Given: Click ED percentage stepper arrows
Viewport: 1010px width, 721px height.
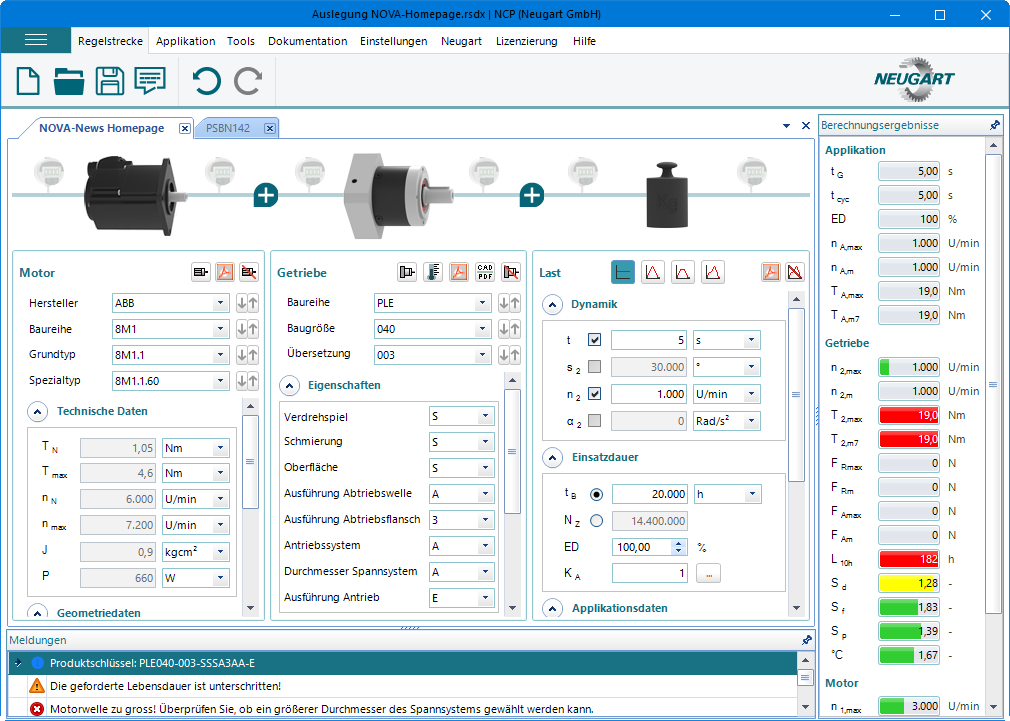Looking at the screenshot, I should [678, 547].
